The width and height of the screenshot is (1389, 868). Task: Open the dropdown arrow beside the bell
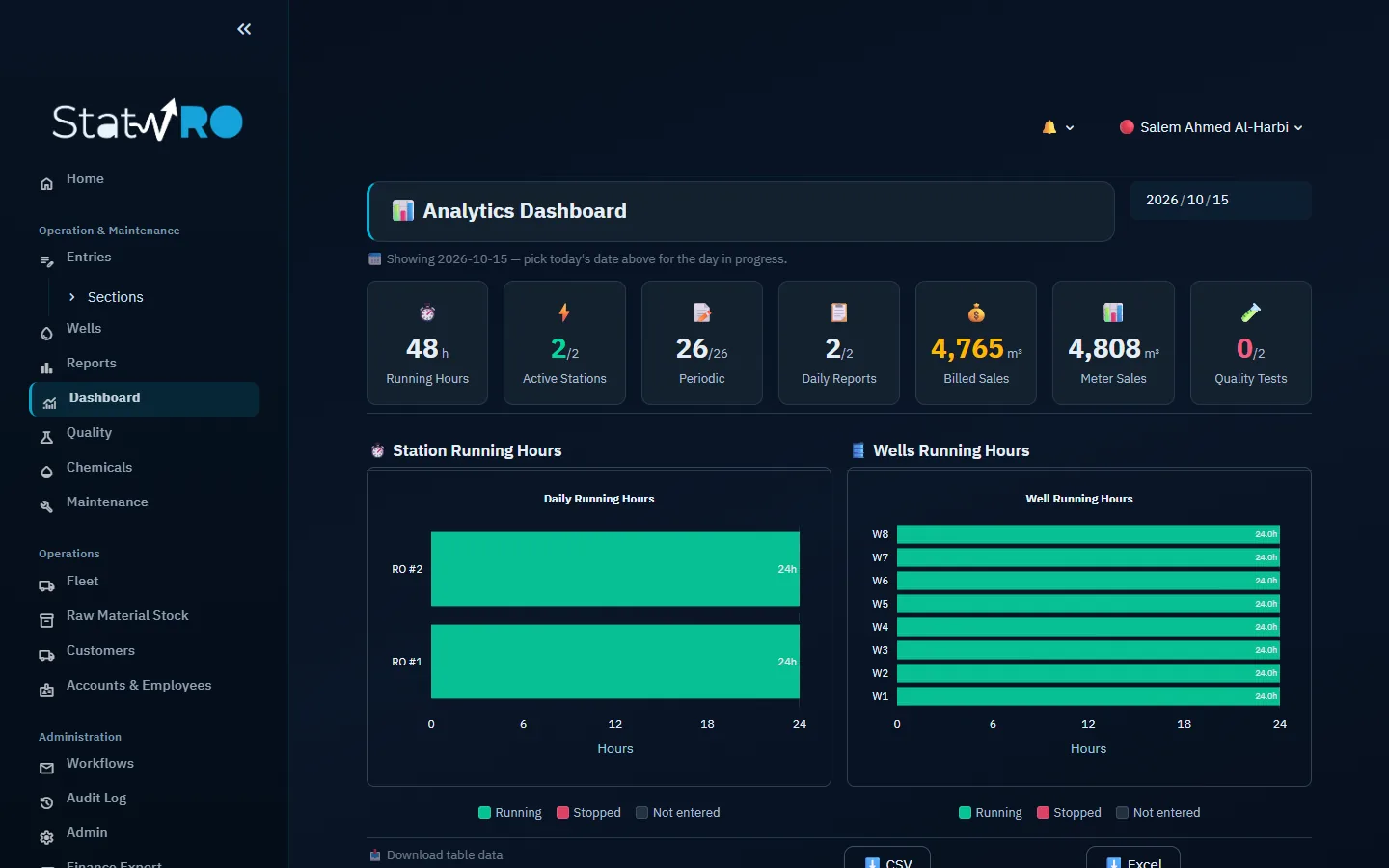[1070, 127]
